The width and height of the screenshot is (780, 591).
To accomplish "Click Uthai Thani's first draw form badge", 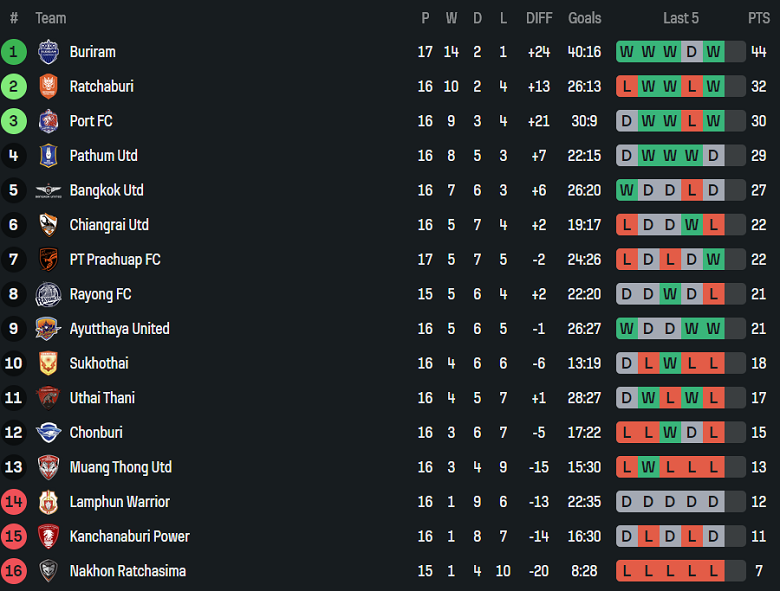I will (627, 398).
